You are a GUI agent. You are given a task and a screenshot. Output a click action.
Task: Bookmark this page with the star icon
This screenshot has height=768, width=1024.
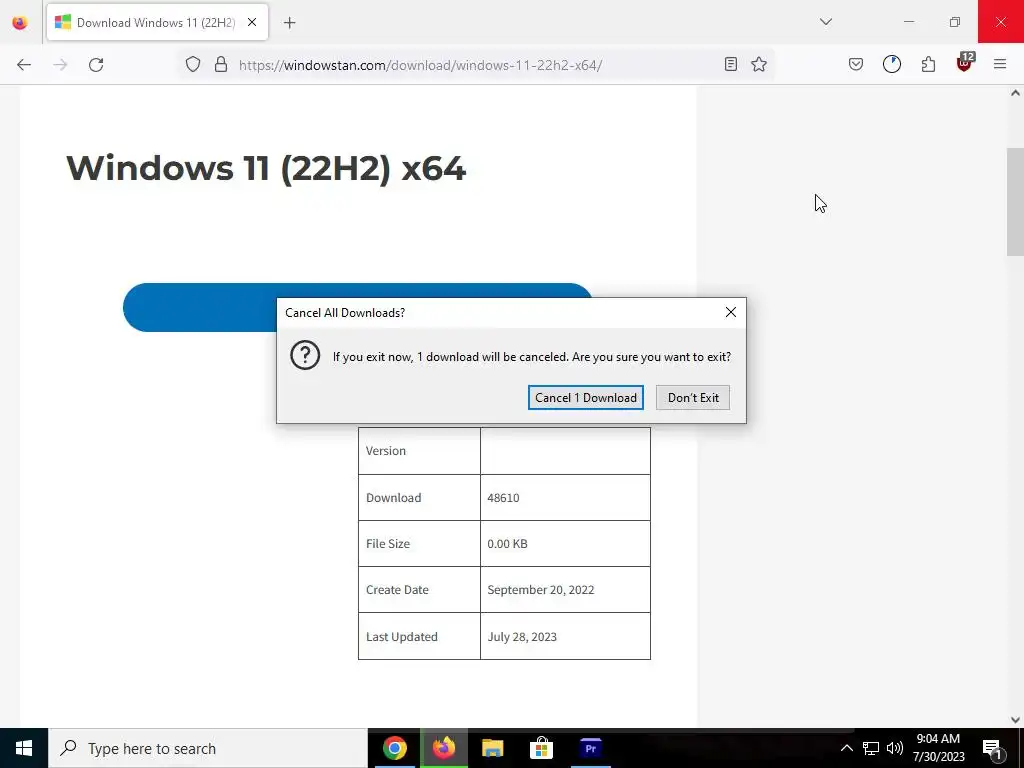coord(759,64)
